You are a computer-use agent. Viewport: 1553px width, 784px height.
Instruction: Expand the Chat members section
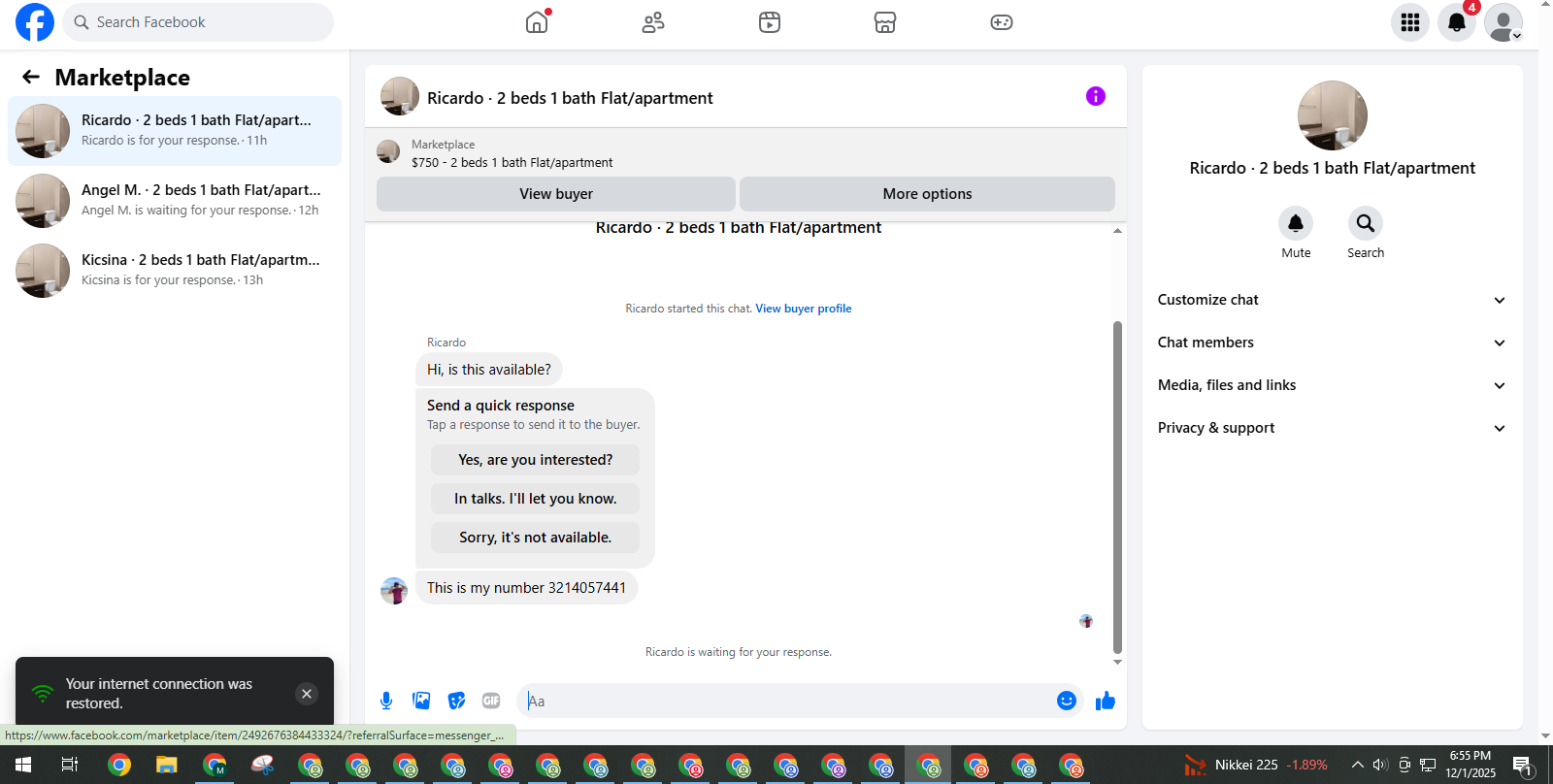tap(1333, 343)
